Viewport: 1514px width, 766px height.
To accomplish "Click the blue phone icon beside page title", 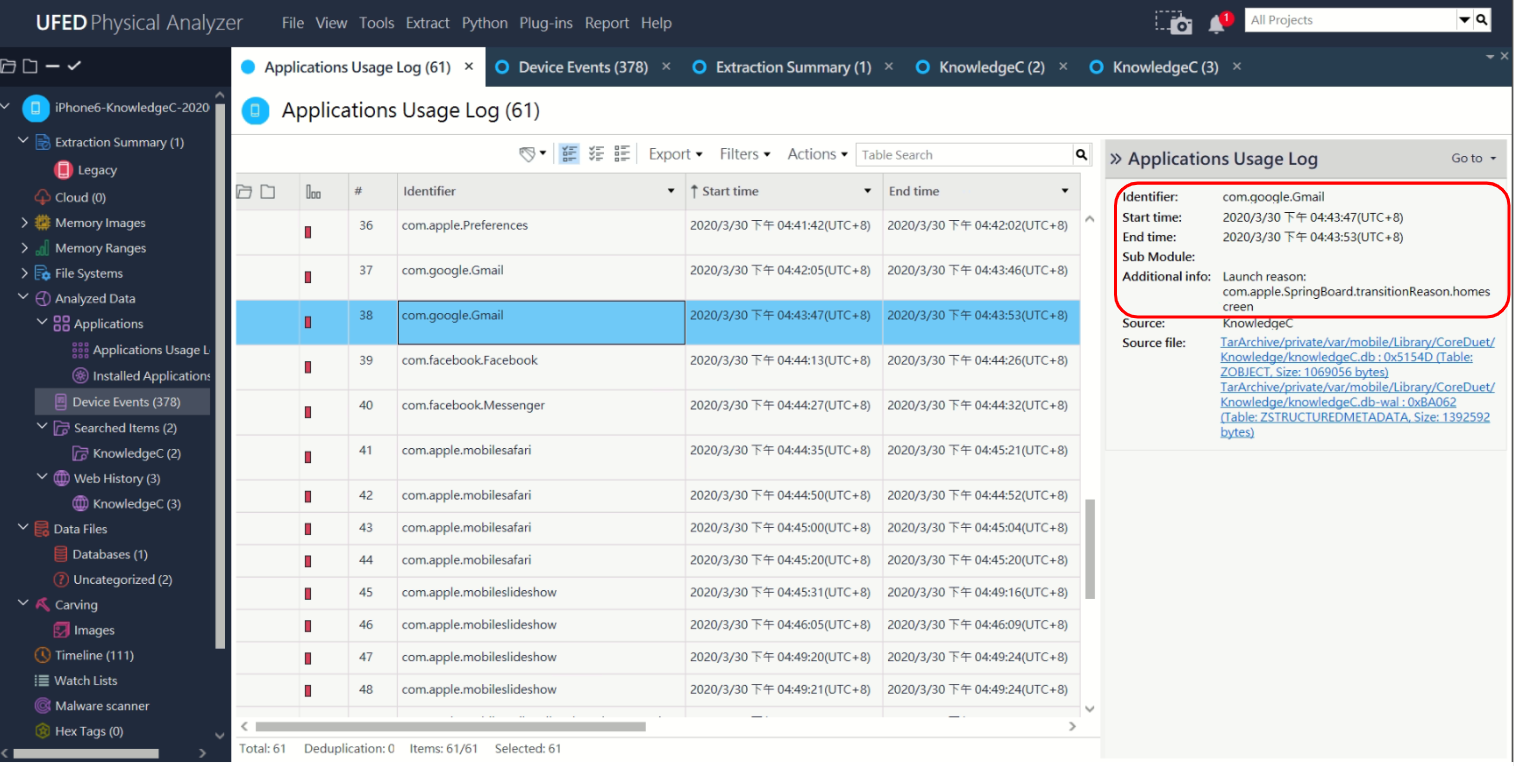I will coord(256,110).
